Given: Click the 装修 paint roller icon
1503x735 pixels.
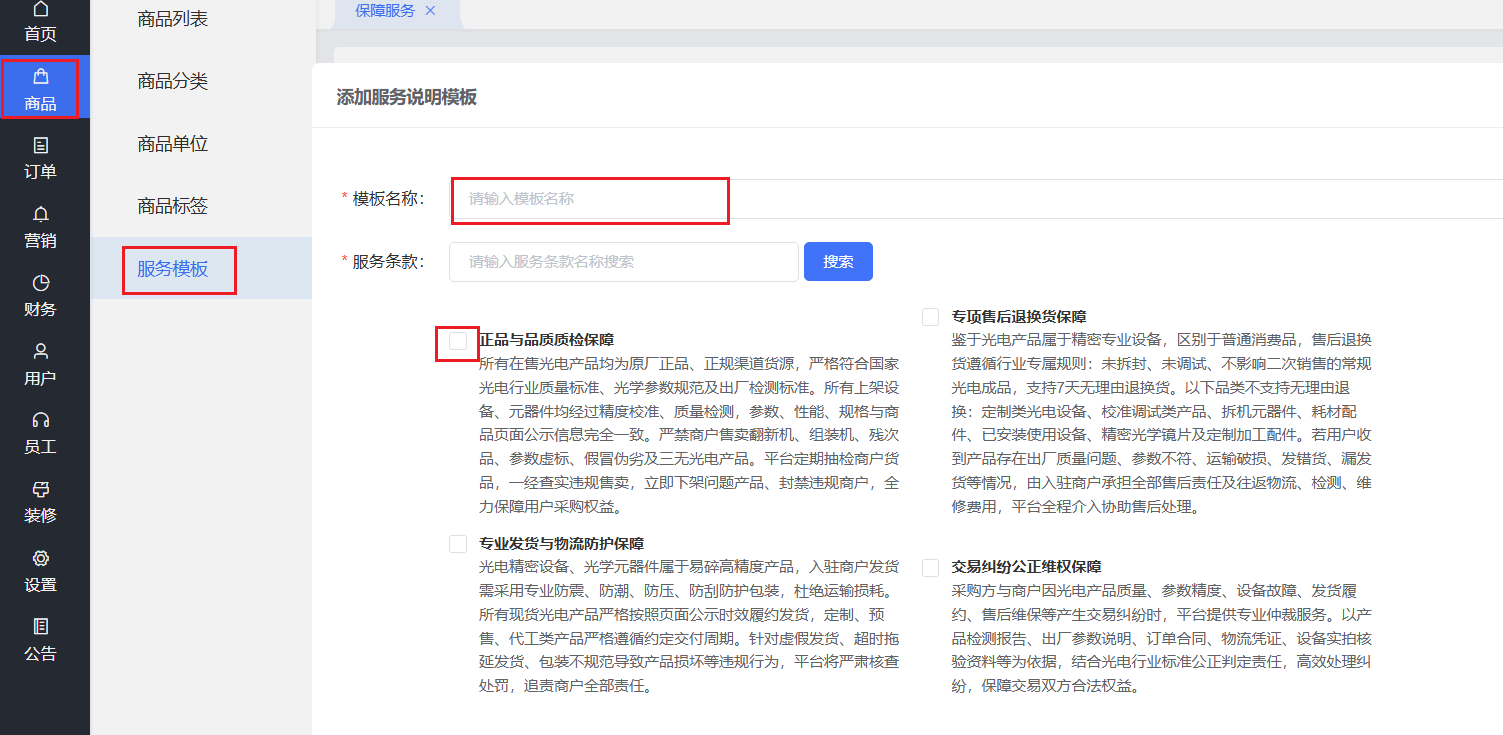Looking at the screenshot, I should (x=40, y=489).
